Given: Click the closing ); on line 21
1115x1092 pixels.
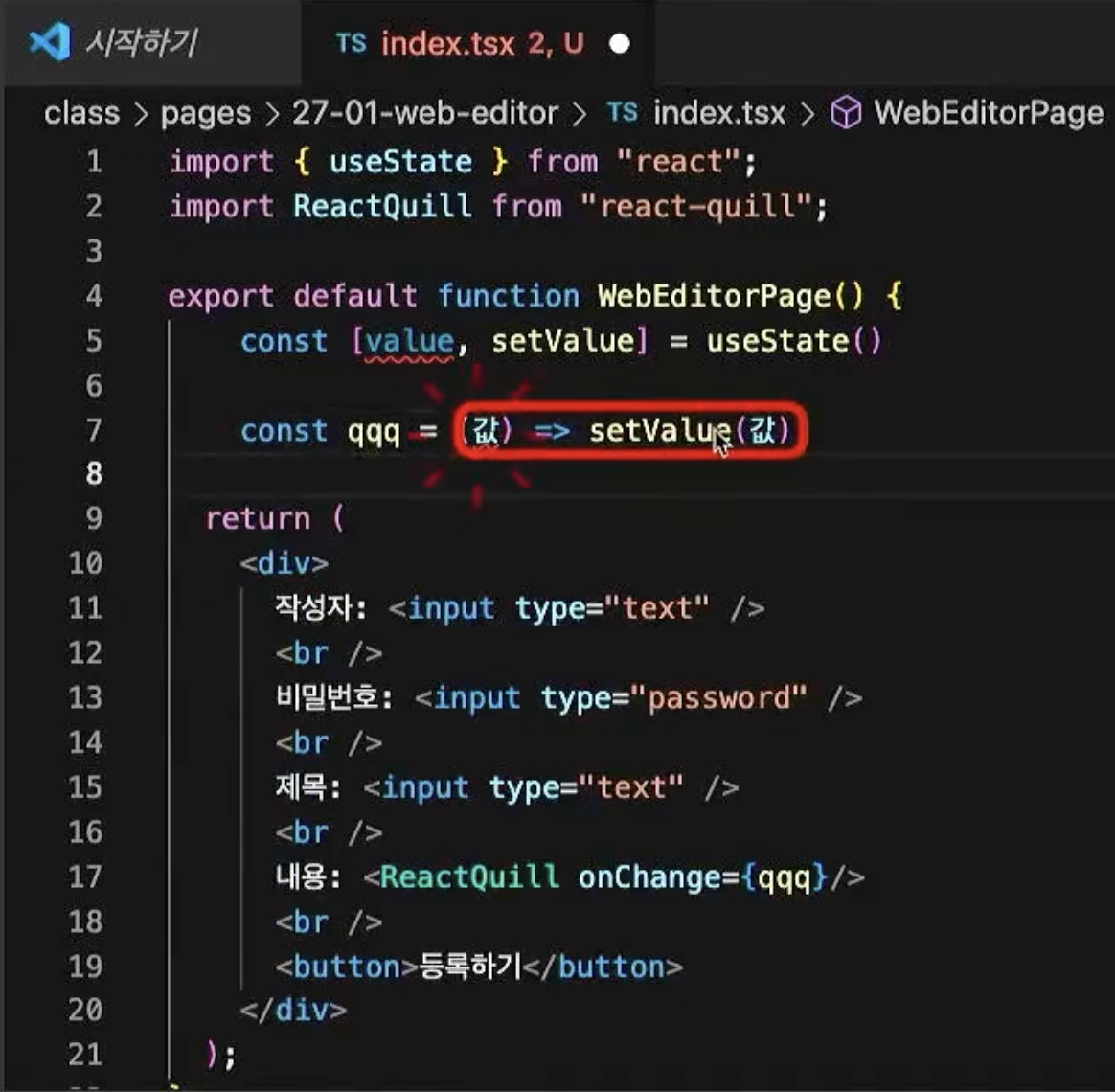Looking at the screenshot, I should (220, 1056).
